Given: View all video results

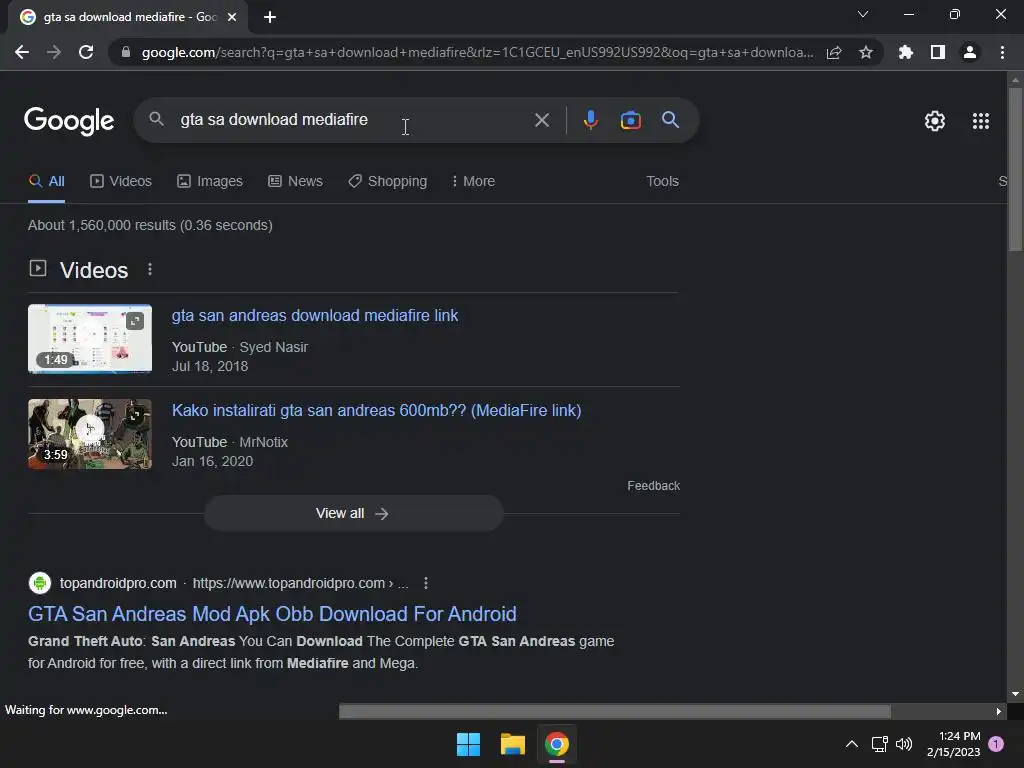Looking at the screenshot, I should point(353,513).
